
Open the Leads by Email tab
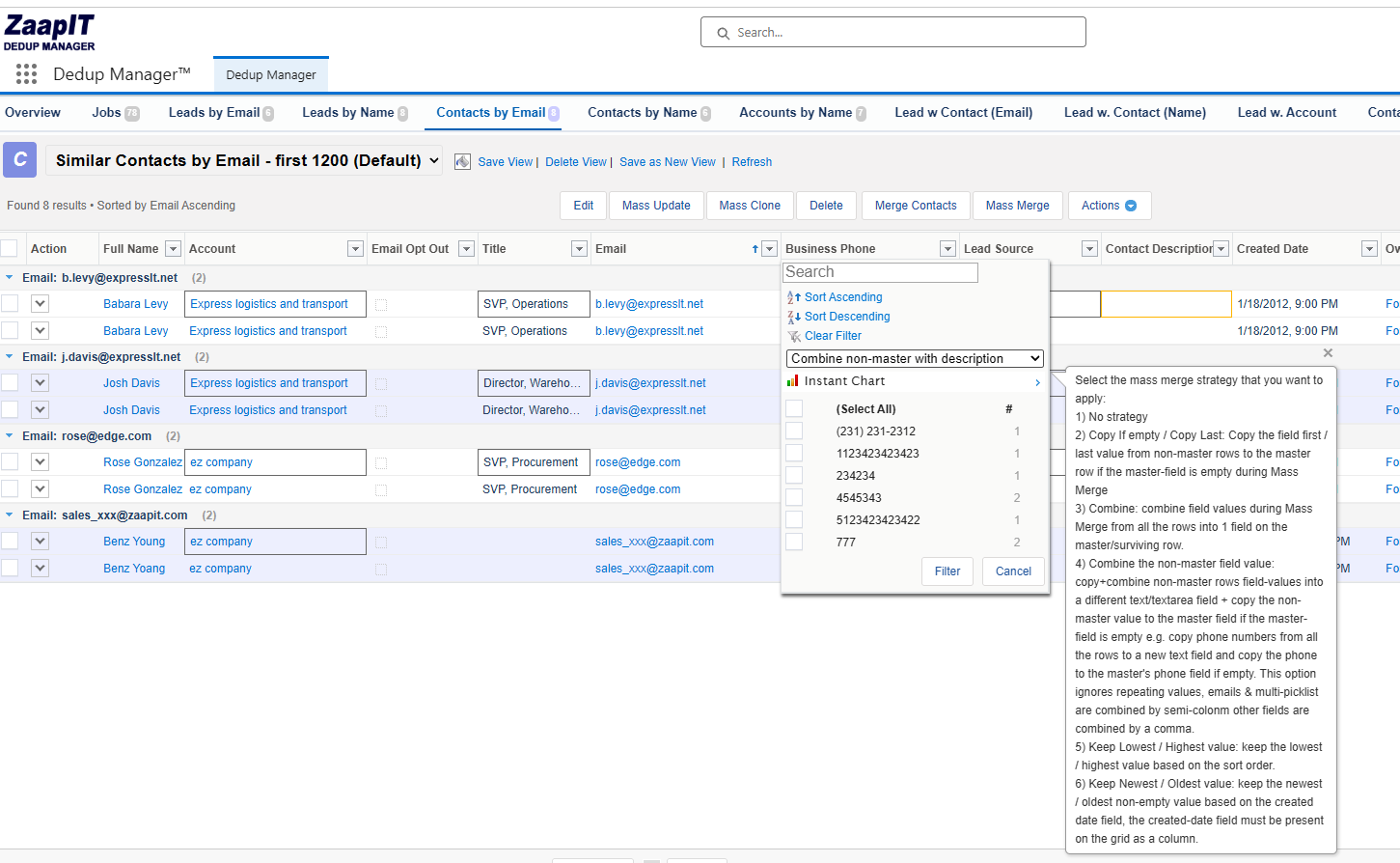tap(221, 112)
